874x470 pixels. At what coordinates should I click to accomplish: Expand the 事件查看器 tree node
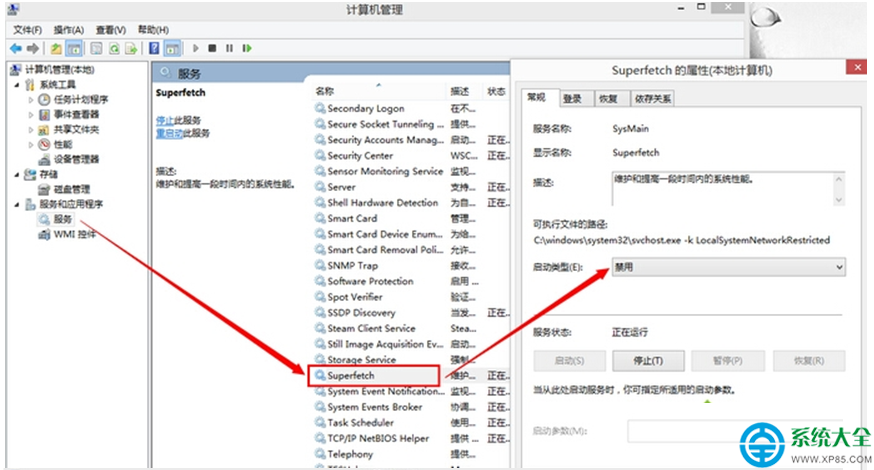(31, 115)
